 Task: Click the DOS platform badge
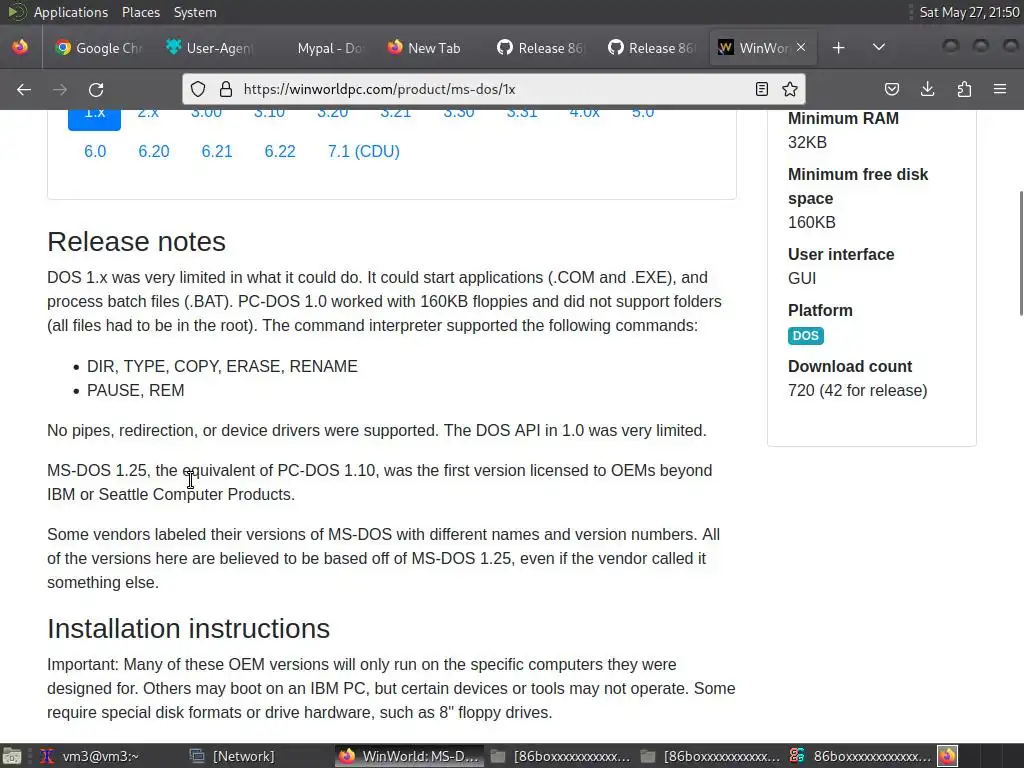(805, 336)
